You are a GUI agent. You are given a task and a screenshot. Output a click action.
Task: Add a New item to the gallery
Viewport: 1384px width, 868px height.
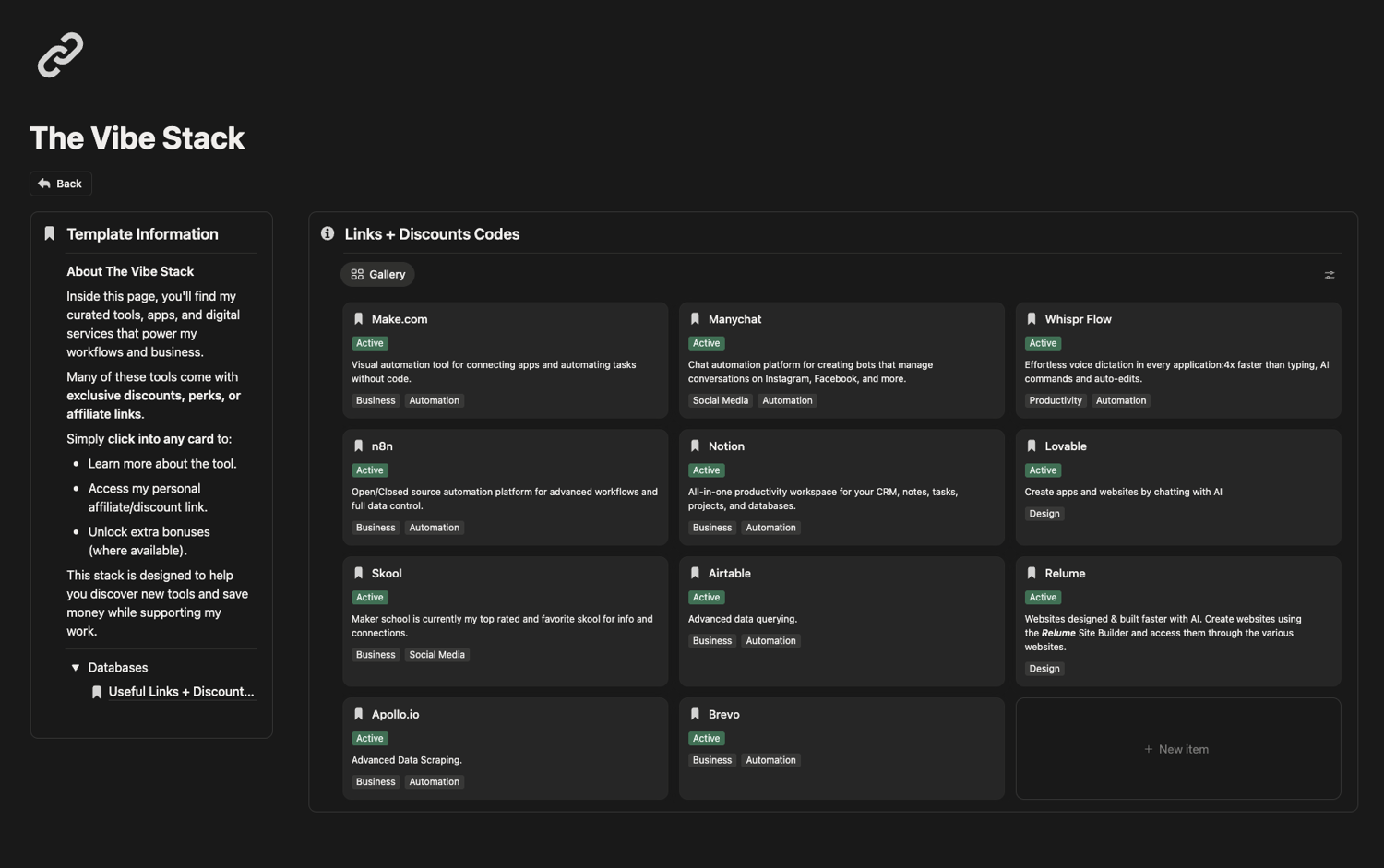pyautogui.click(x=1177, y=749)
